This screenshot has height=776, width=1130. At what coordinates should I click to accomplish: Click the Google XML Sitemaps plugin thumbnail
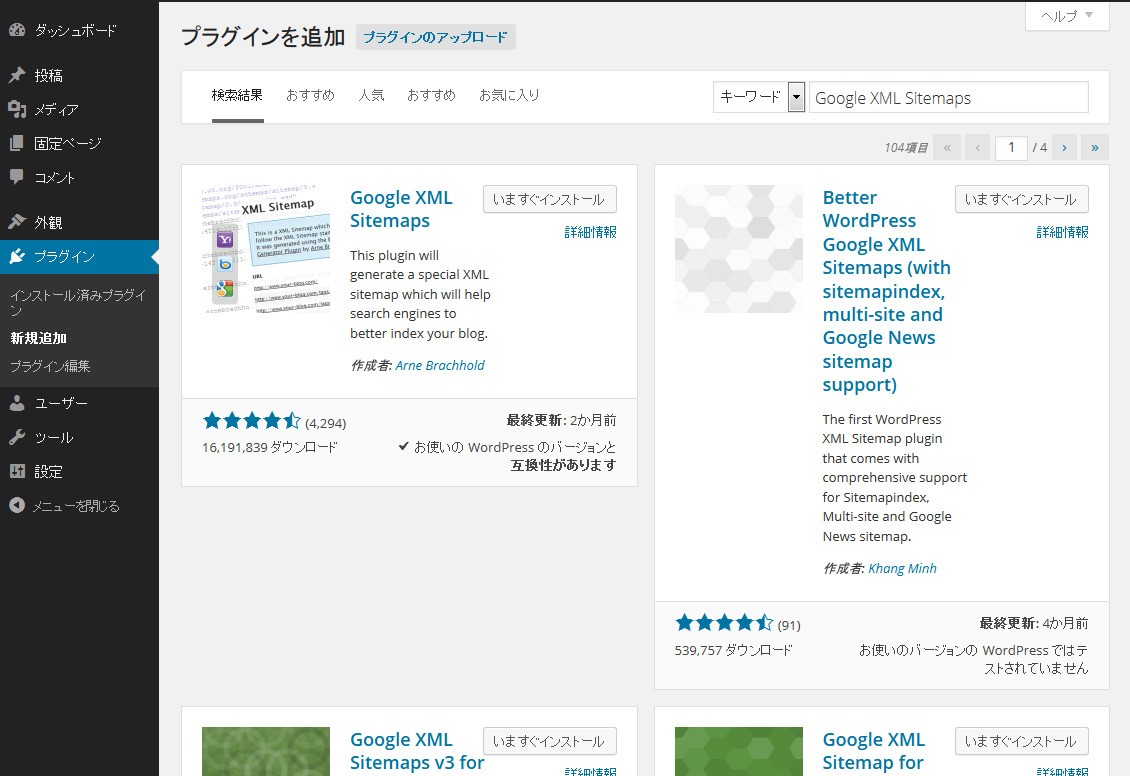tap(266, 249)
